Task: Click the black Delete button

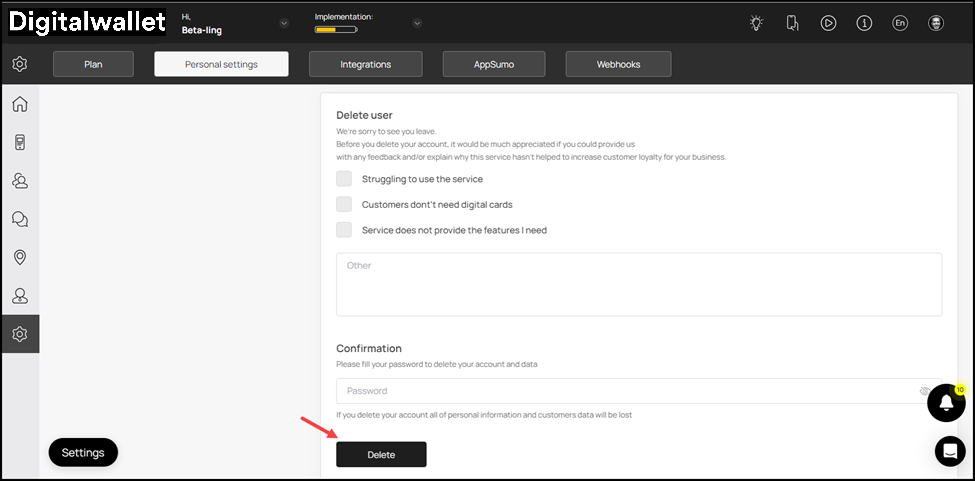Action: [x=381, y=454]
